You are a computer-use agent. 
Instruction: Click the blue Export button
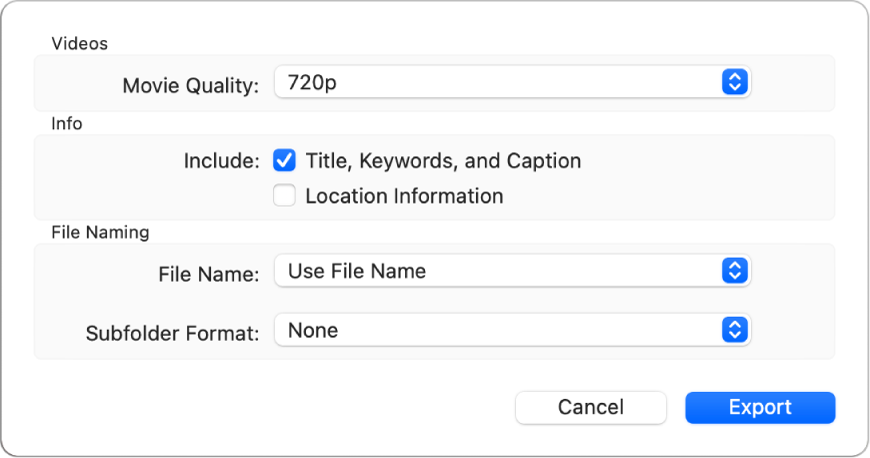coord(760,407)
